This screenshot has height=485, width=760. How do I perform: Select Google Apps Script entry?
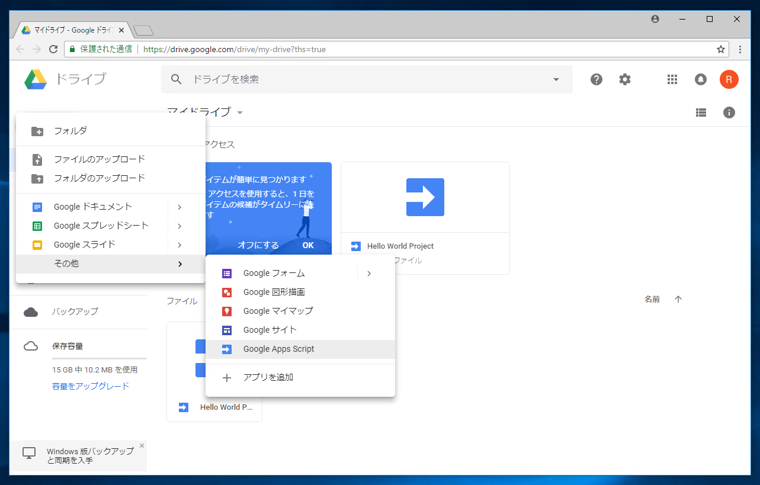coord(301,349)
